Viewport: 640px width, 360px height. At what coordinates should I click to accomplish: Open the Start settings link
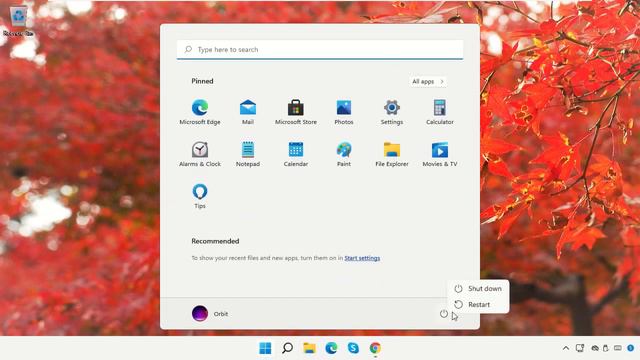coord(362,258)
